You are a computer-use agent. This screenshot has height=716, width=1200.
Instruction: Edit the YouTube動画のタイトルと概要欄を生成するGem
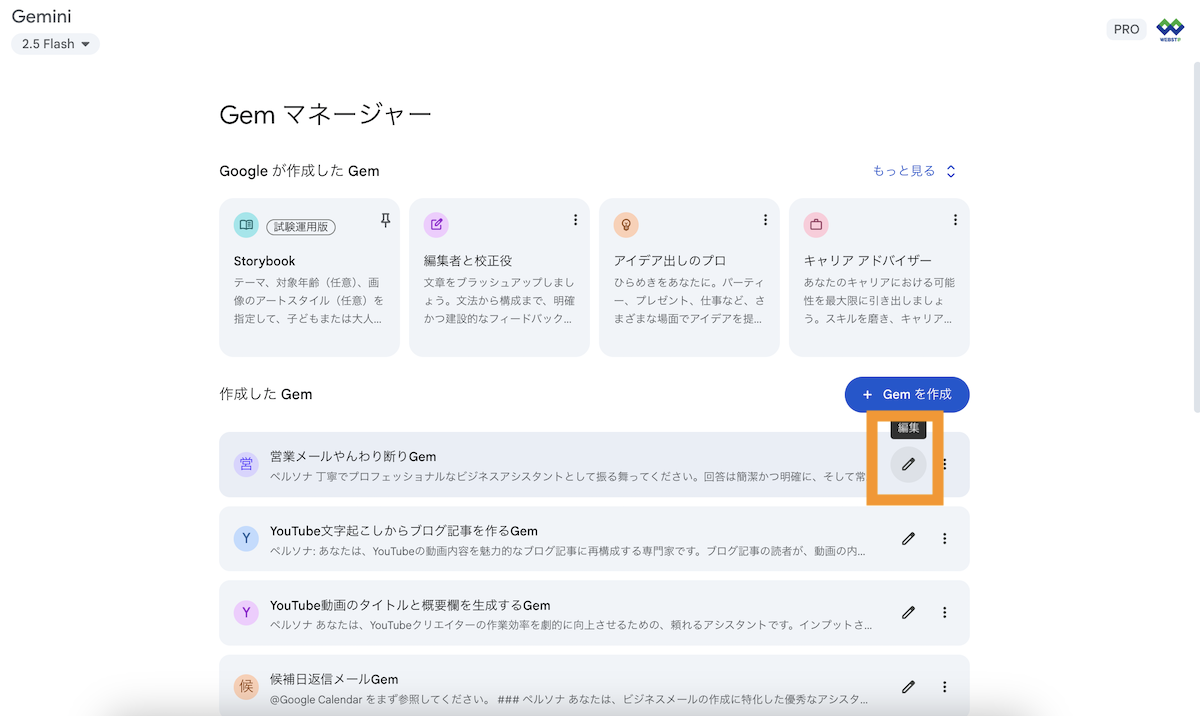coord(908,612)
